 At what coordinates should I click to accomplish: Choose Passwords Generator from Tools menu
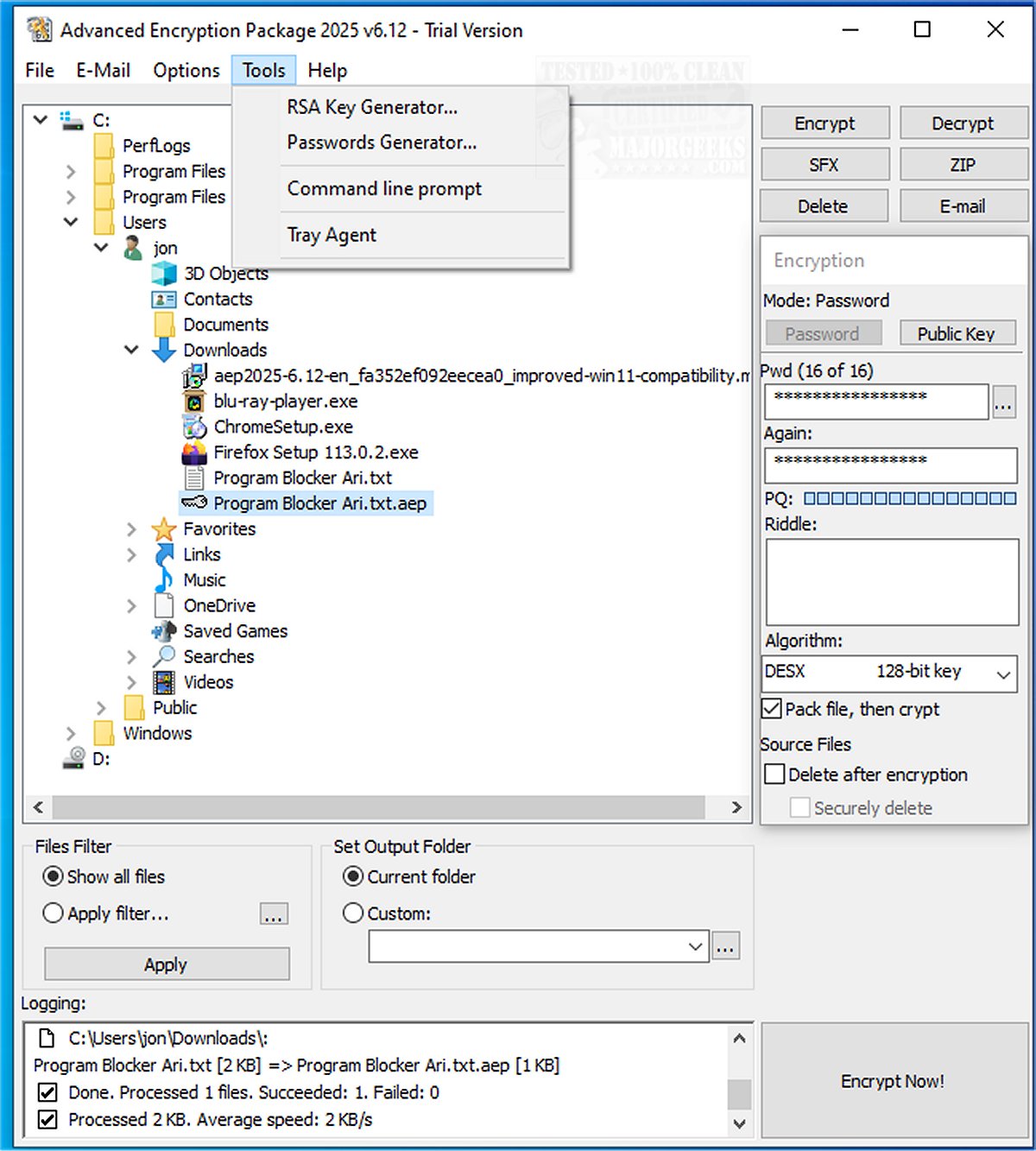(382, 142)
